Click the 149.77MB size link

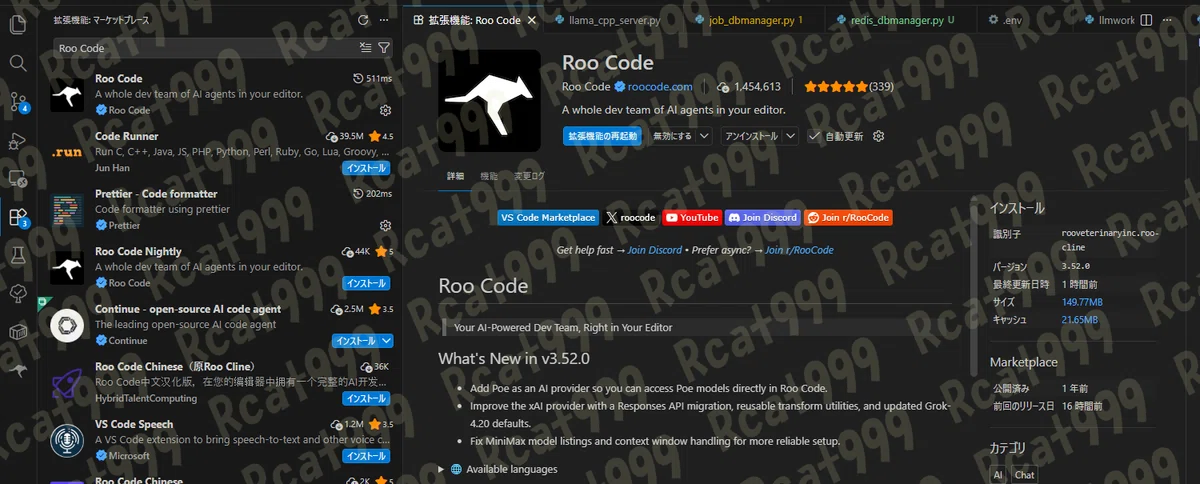tap(1082, 302)
